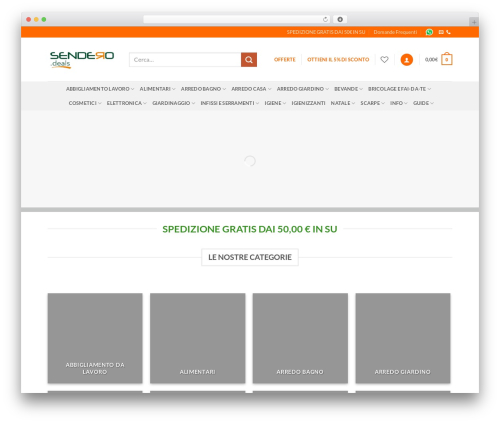Open Abbigliamento da Lavoro category tile
500x423 pixels.
point(95,338)
